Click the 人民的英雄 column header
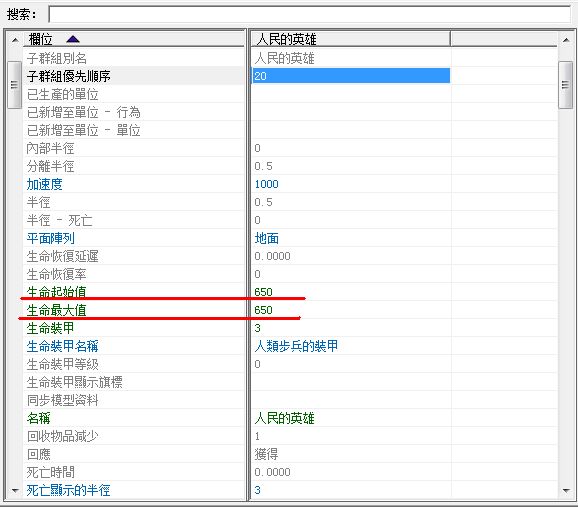The image size is (578, 507). (350, 39)
